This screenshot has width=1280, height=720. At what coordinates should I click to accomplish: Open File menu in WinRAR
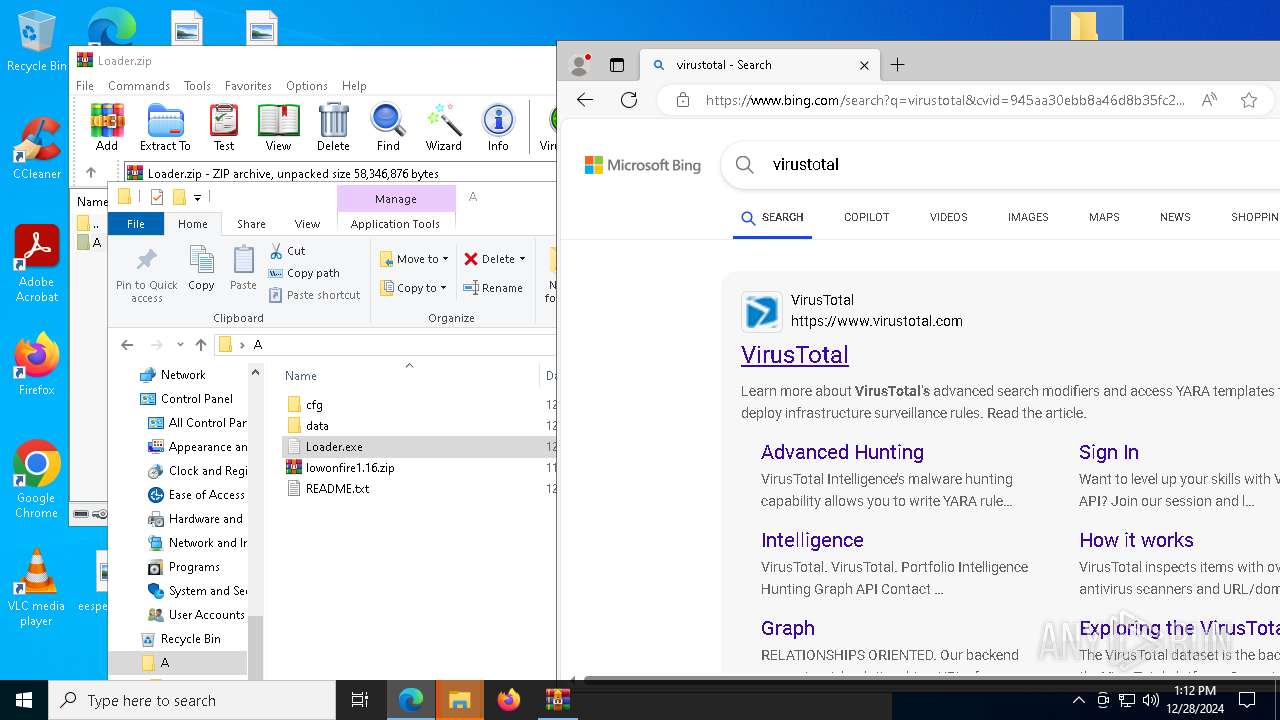(x=85, y=86)
